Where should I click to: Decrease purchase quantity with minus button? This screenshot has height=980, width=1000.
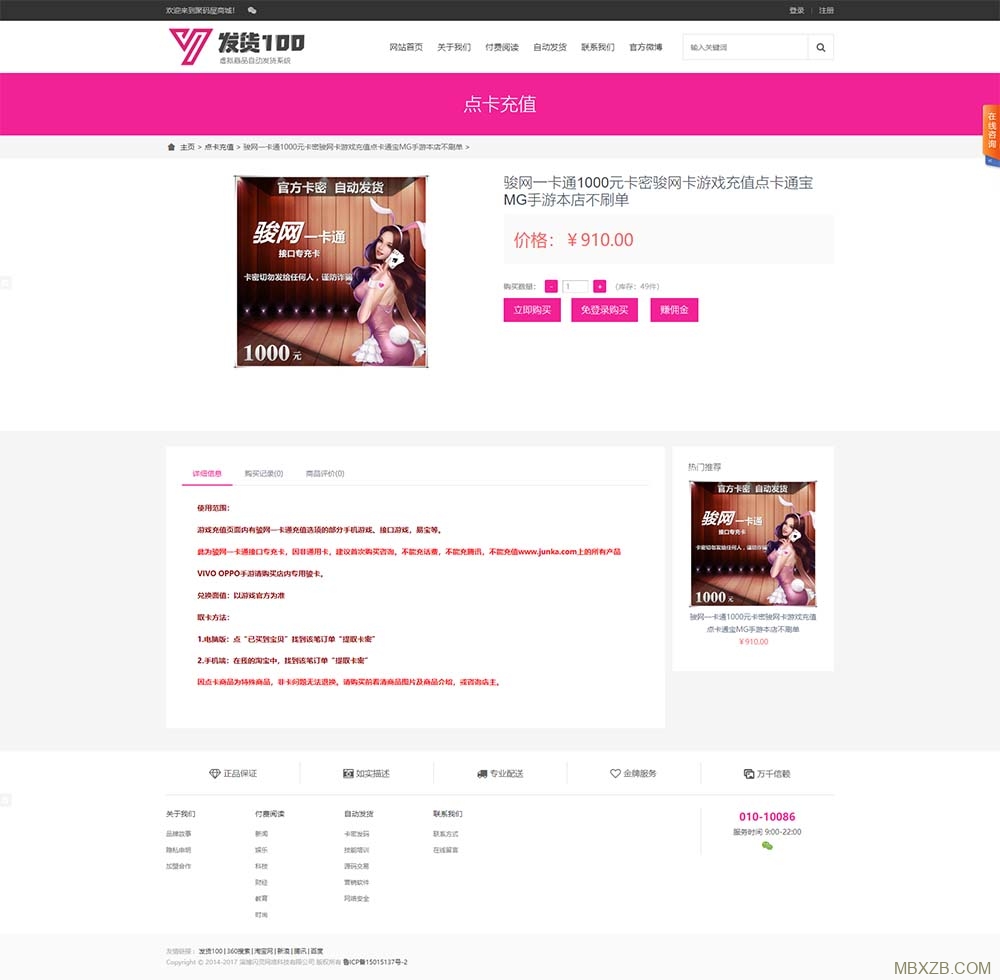point(552,286)
